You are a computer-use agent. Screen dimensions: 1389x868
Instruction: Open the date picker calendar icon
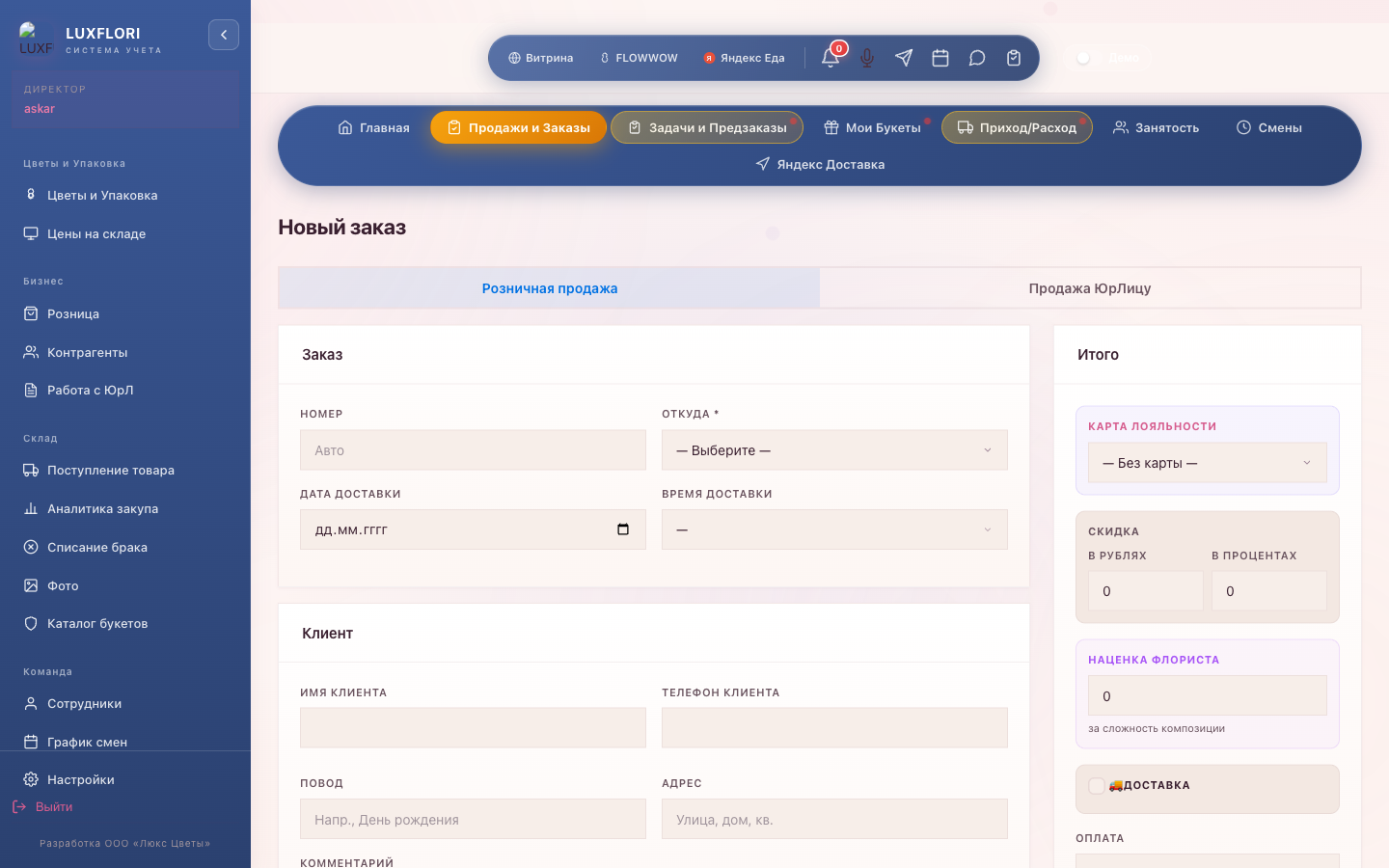623,529
